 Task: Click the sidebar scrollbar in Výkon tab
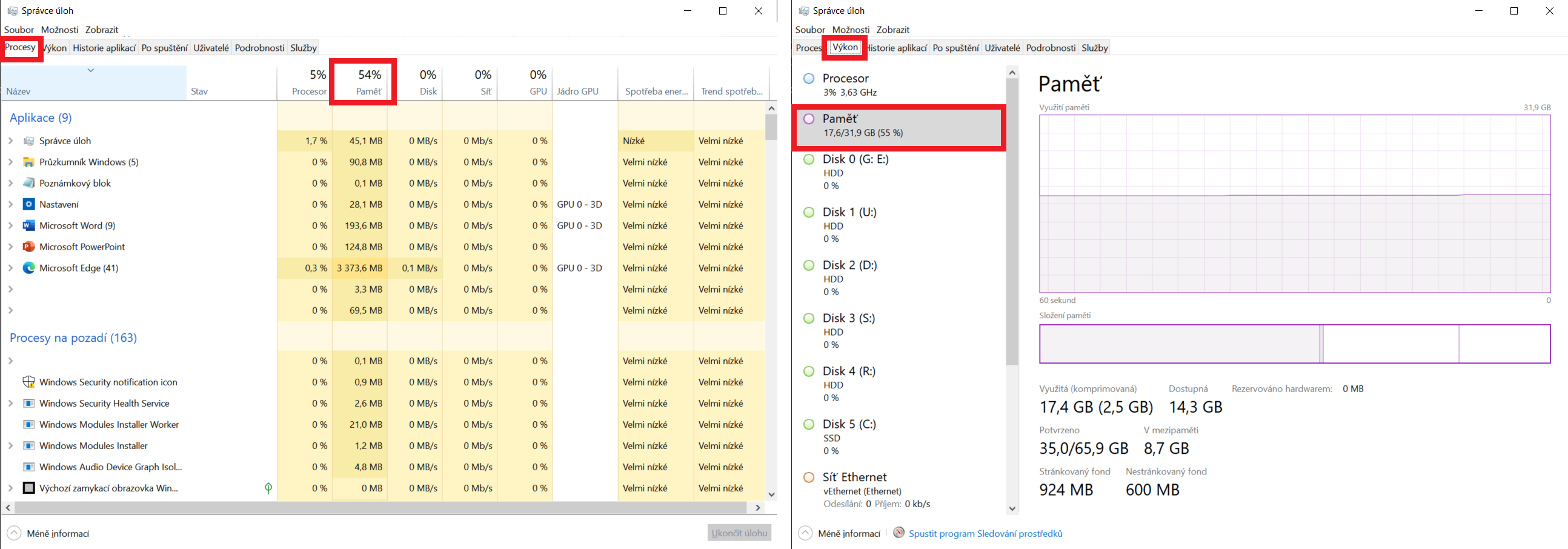[1012, 222]
